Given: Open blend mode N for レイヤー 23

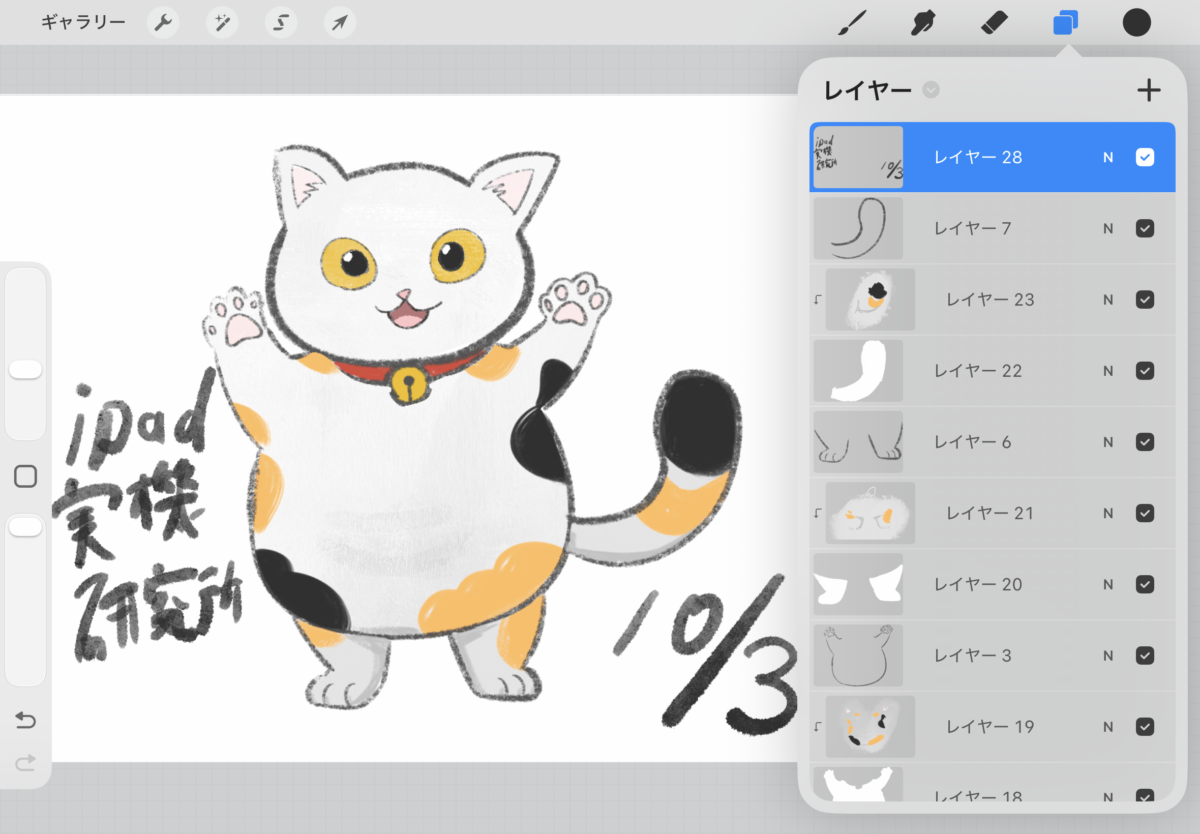Looking at the screenshot, I should [1108, 299].
